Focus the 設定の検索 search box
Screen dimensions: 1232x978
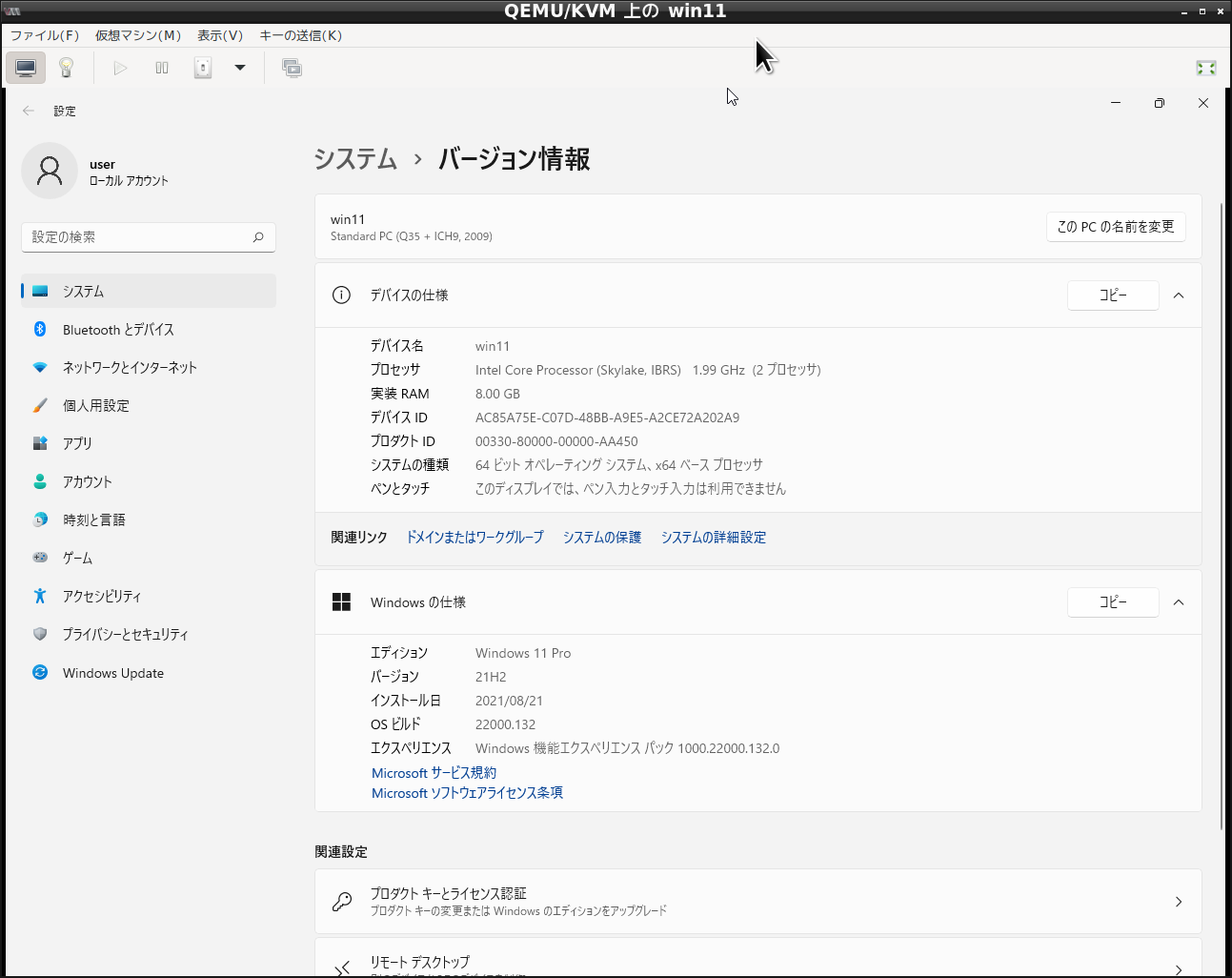click(149, 236)
